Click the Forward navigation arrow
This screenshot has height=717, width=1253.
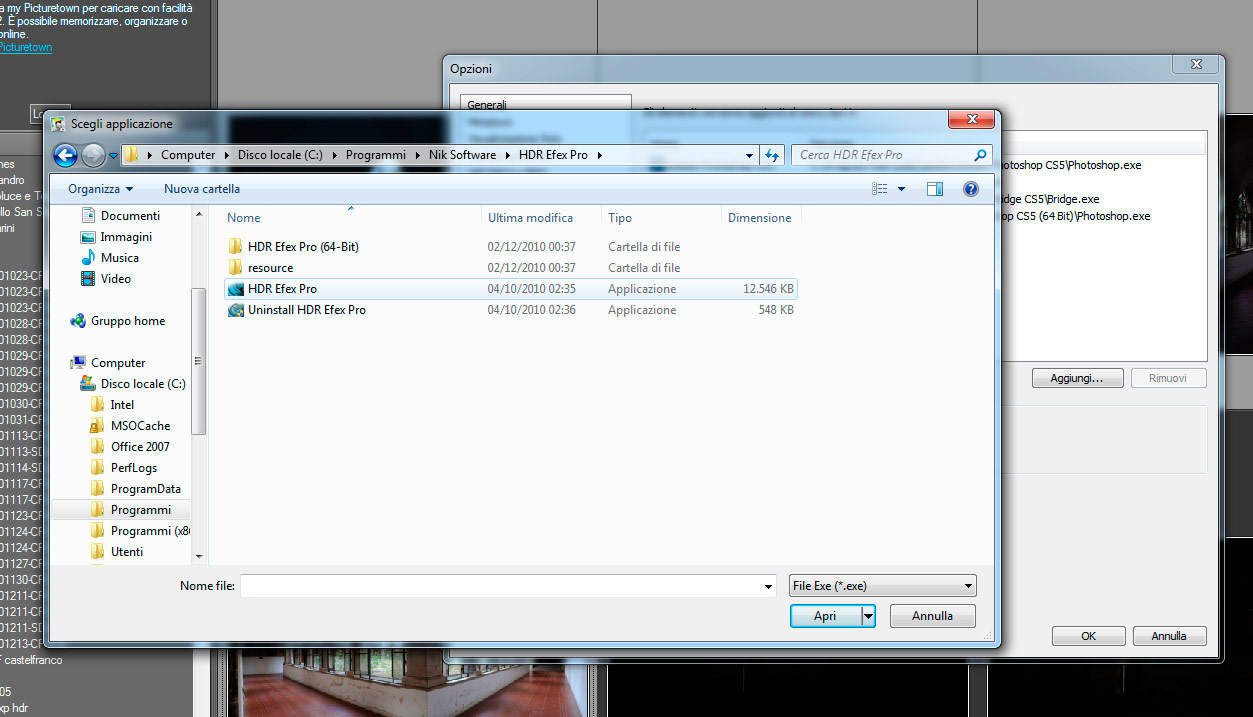(93, 155)
